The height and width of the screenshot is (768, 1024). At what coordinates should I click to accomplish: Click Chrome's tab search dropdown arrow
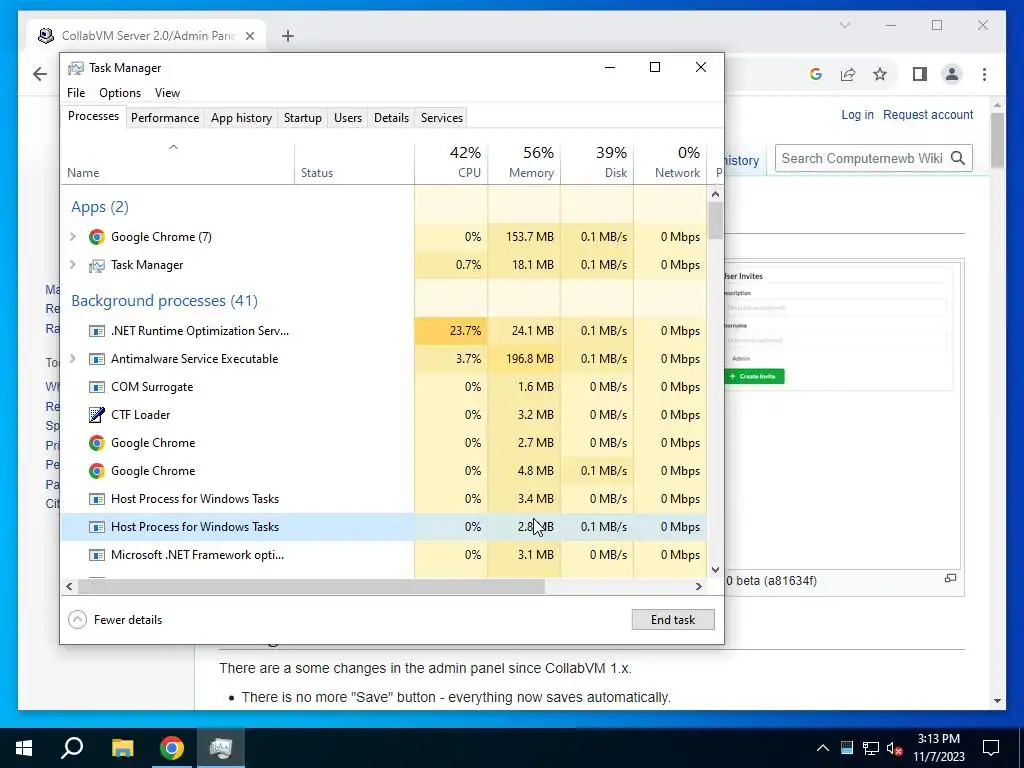click(844, 25)
